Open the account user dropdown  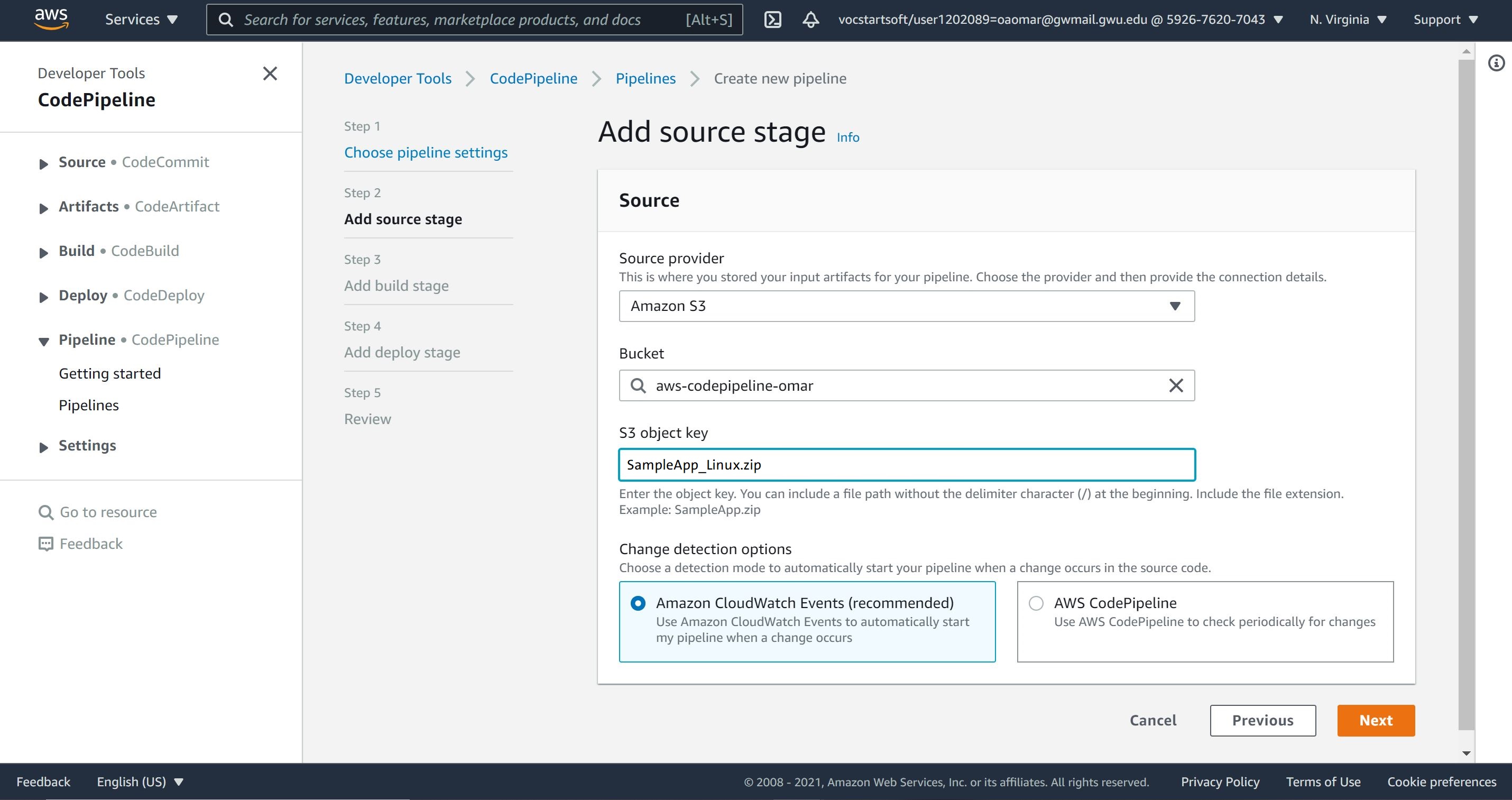1060,20
